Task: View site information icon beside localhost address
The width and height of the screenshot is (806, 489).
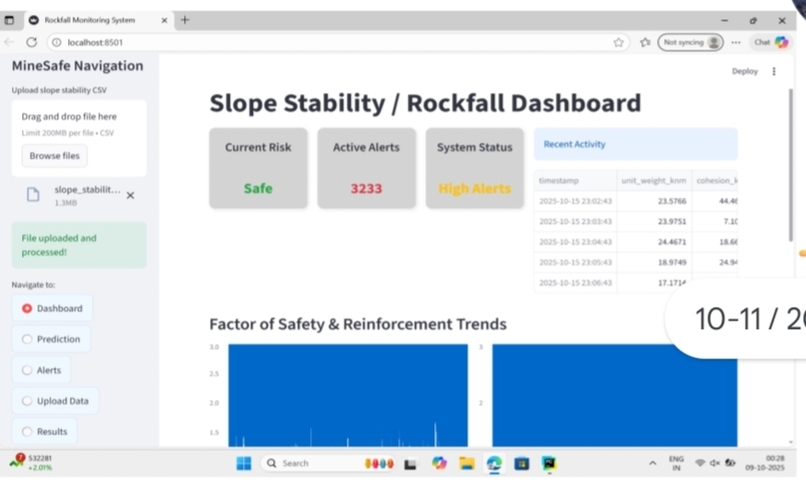Action: [57, 42]
